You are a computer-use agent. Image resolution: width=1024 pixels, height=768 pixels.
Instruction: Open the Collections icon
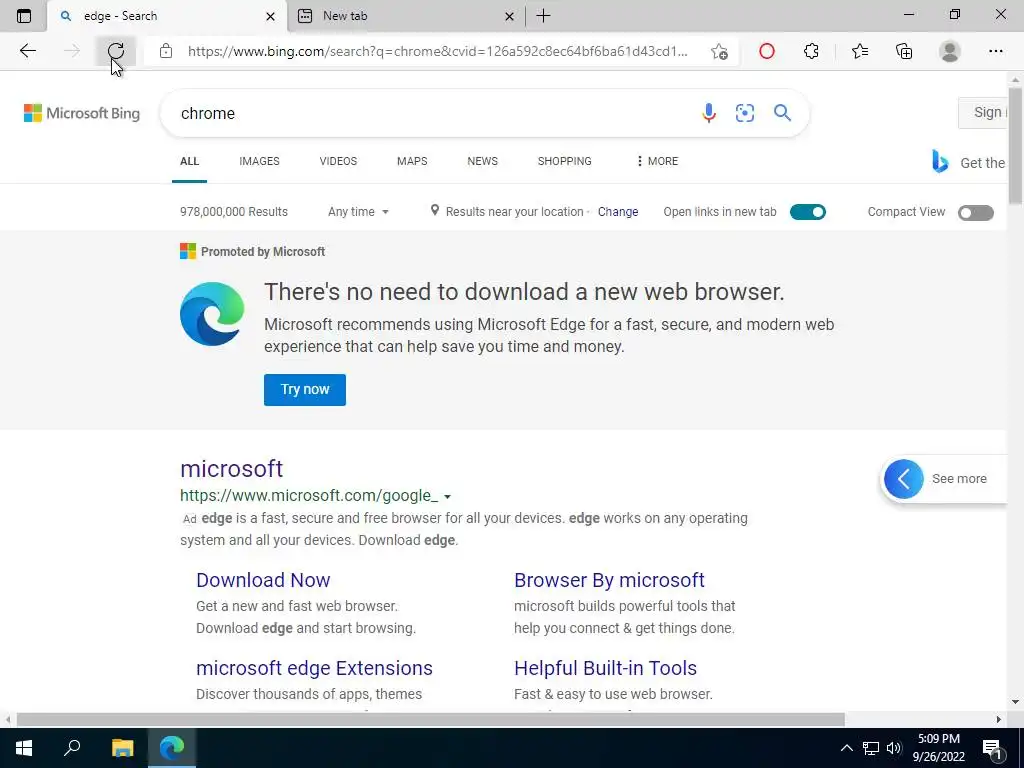coord(904,51)
